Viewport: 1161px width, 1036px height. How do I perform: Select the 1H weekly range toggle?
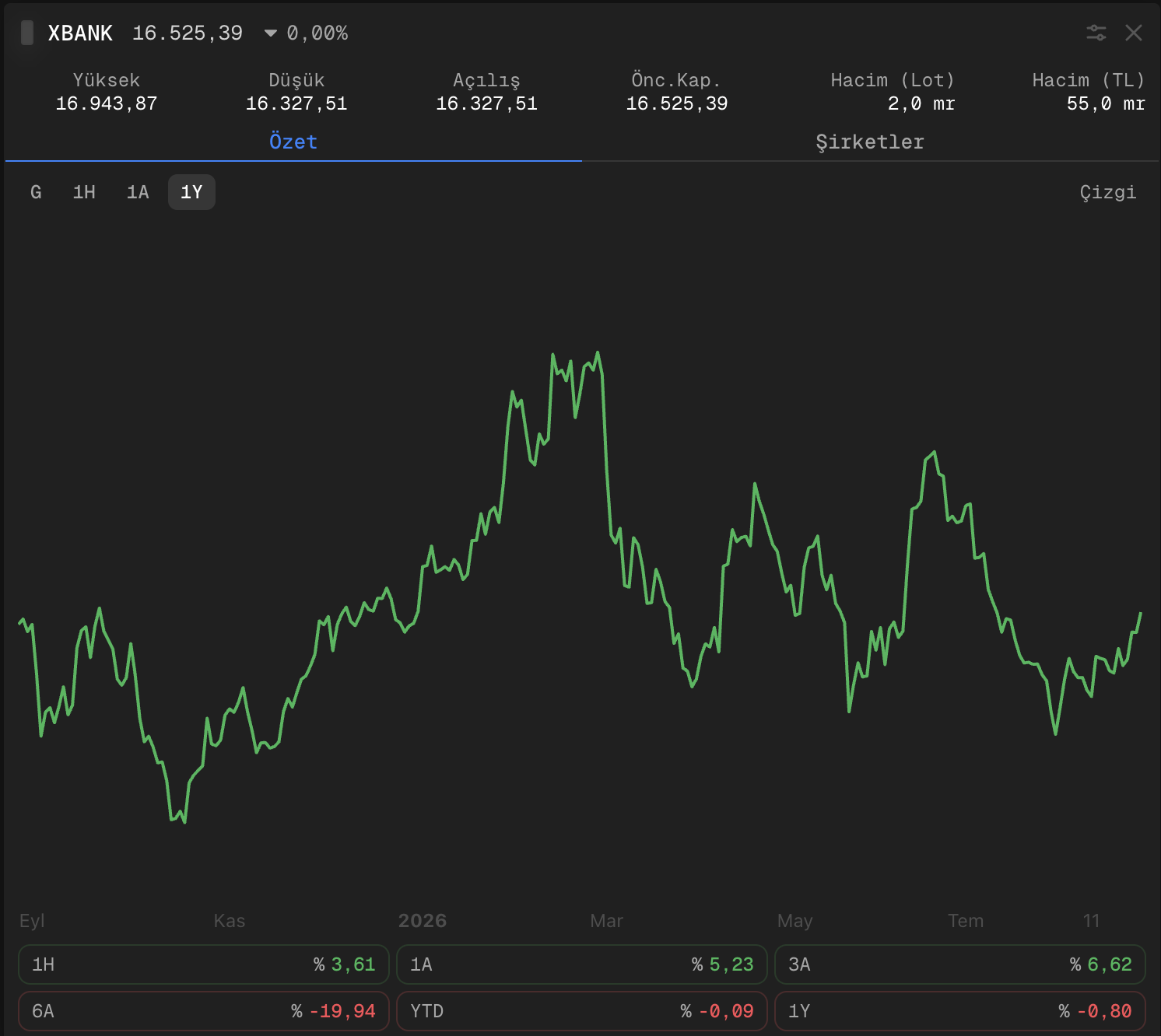click(84, 192)
